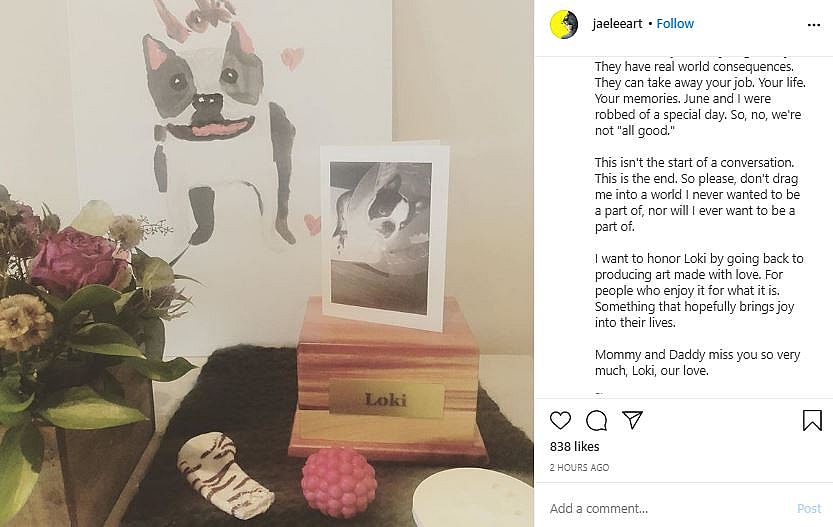Submit comment with the Post button
The height and width of the screenshot is (527, 833).
pyautogui.click(x=809, y=508)
